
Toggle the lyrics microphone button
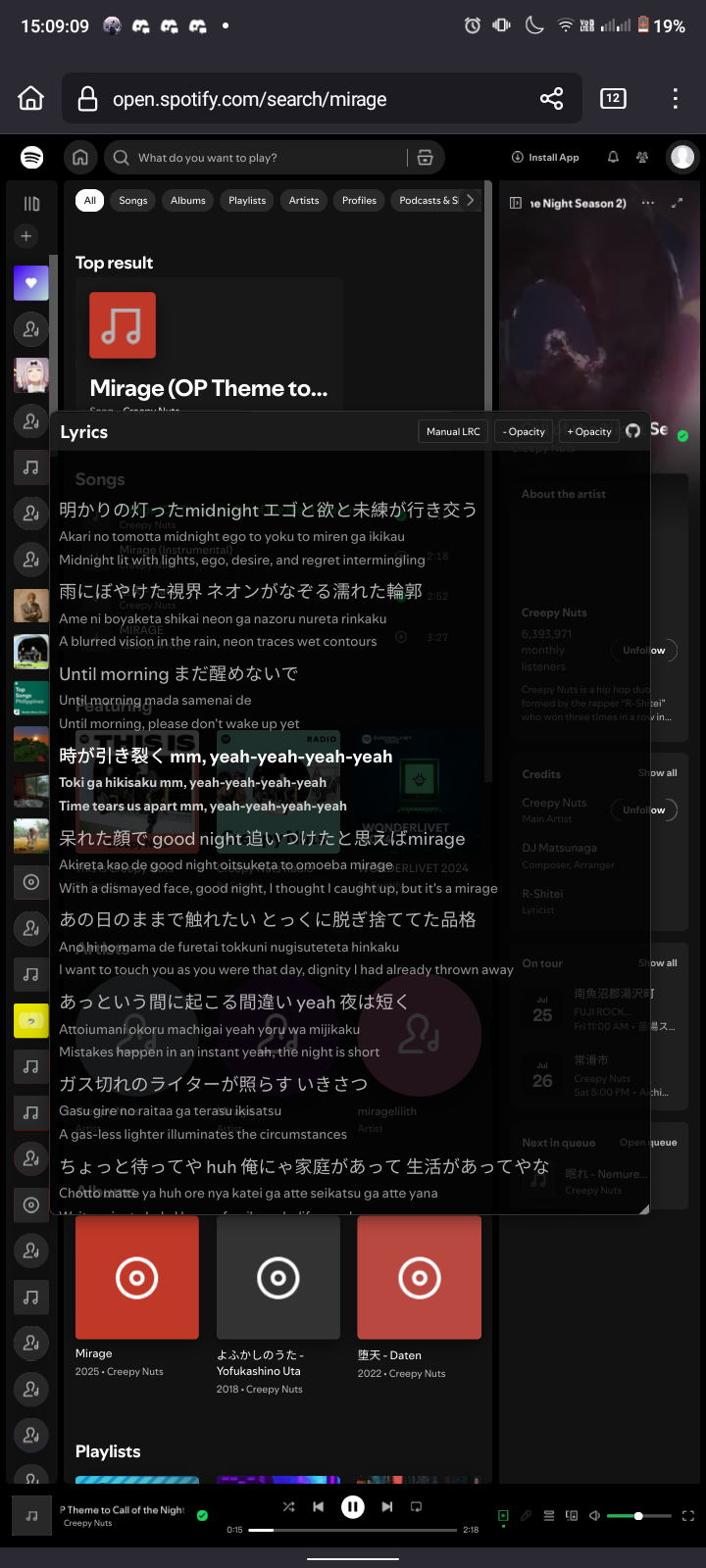(526, 1516)
